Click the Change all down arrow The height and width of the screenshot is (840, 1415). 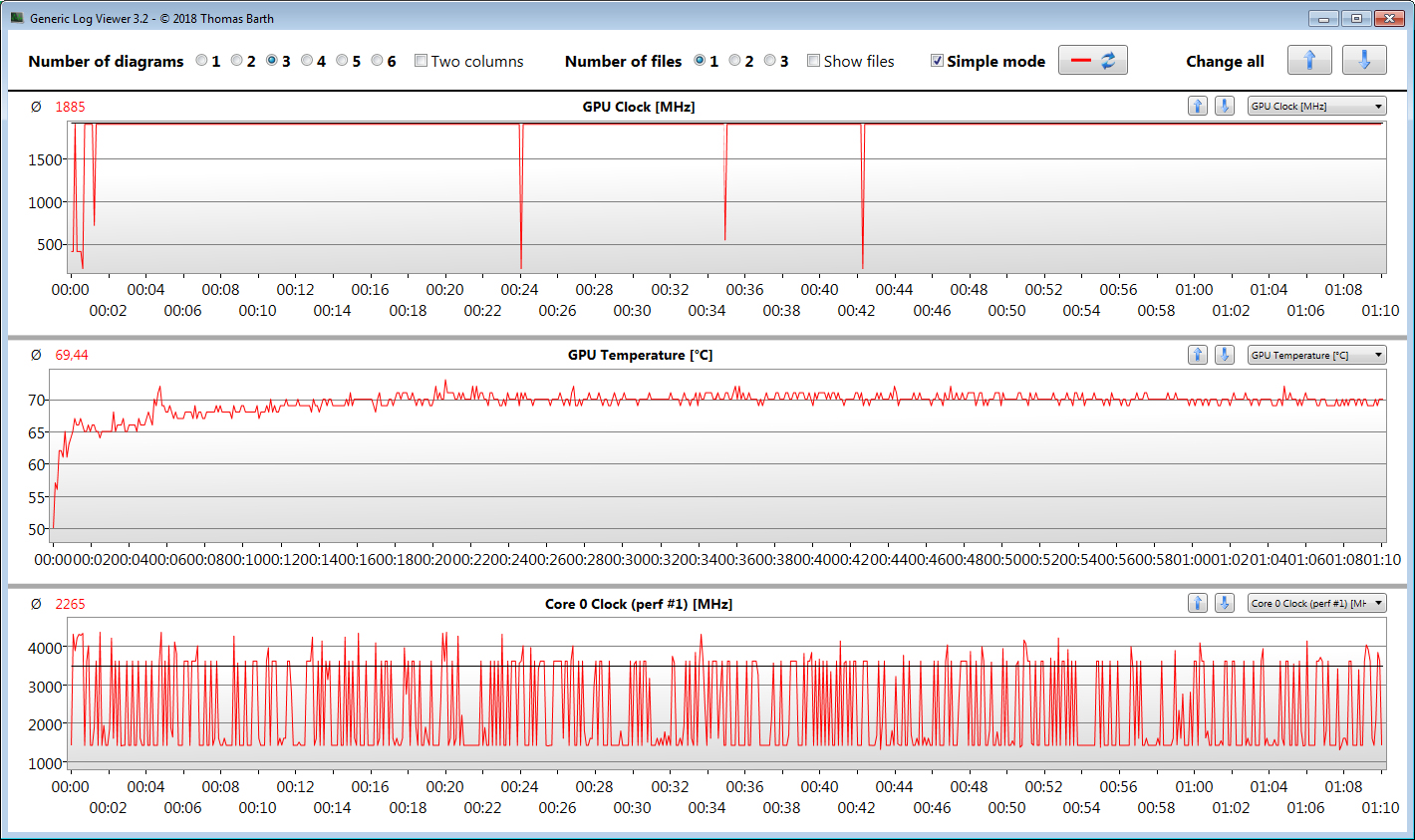pos(1364,61)
